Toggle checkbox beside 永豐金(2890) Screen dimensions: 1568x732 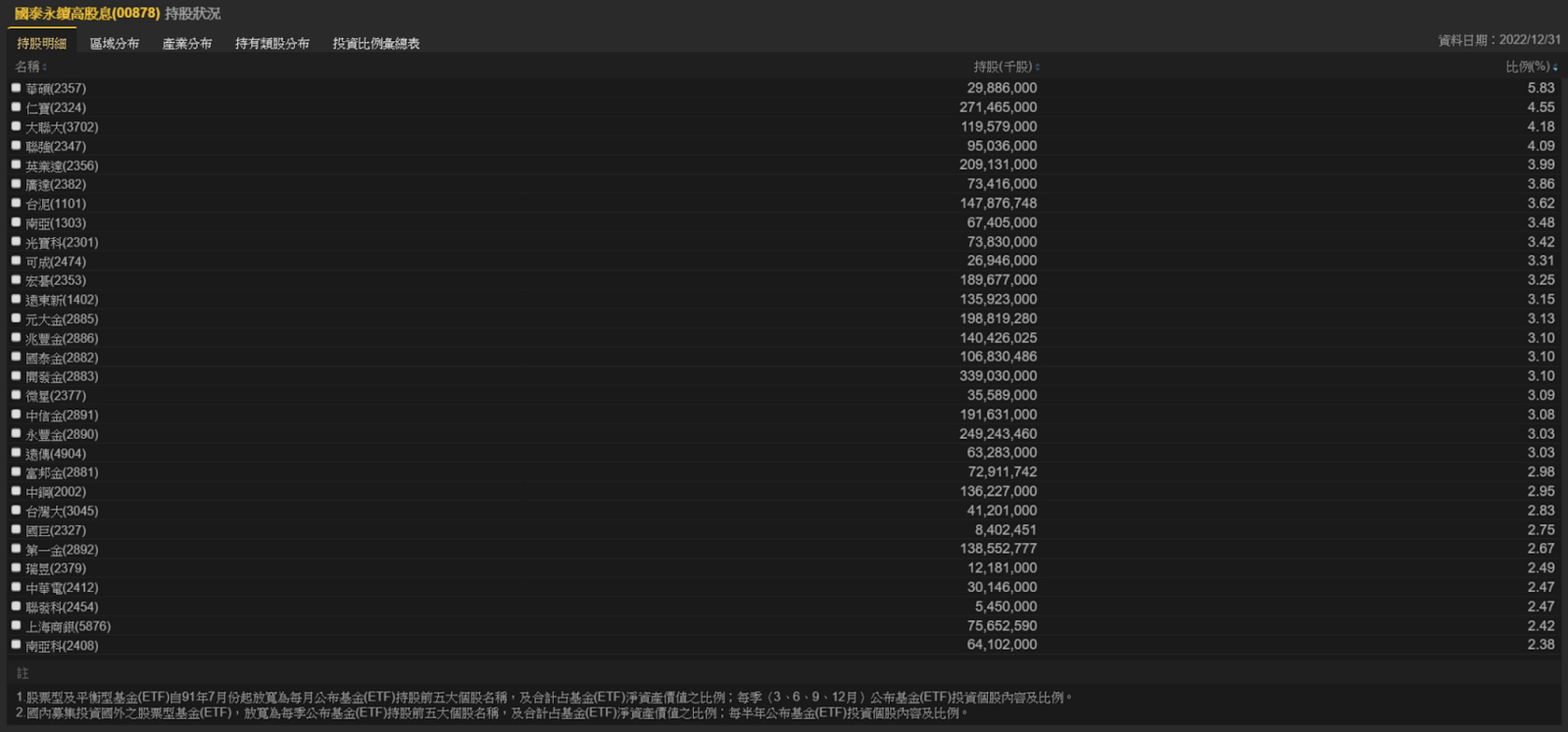click(16, 433)
